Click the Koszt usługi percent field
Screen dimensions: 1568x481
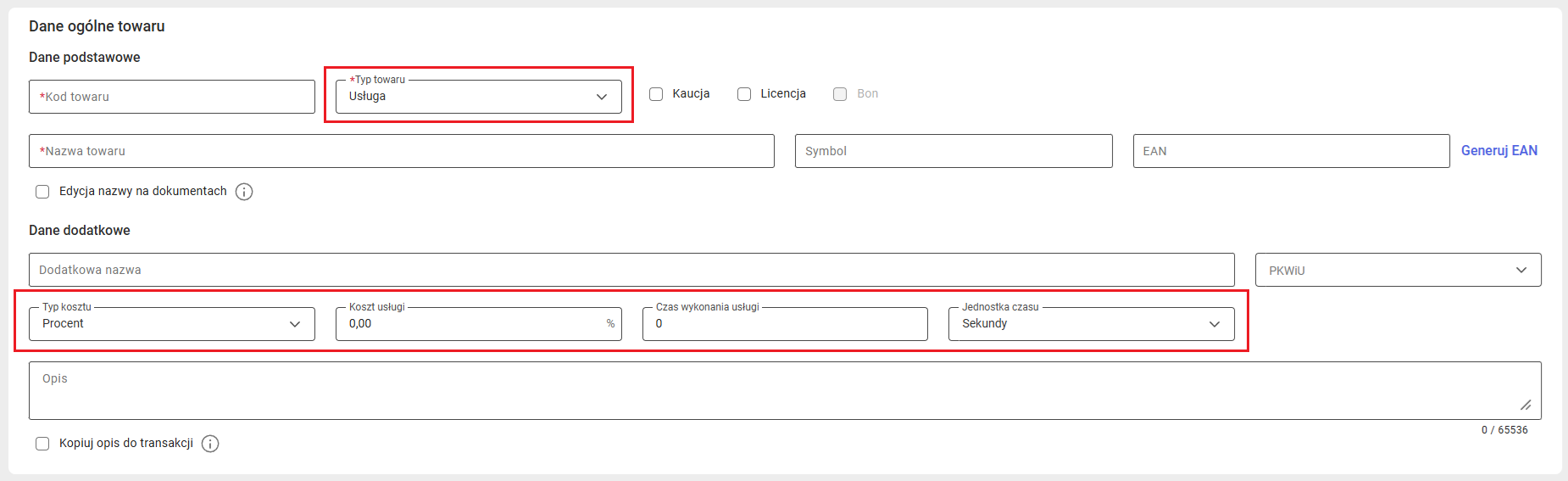point(470,324)
